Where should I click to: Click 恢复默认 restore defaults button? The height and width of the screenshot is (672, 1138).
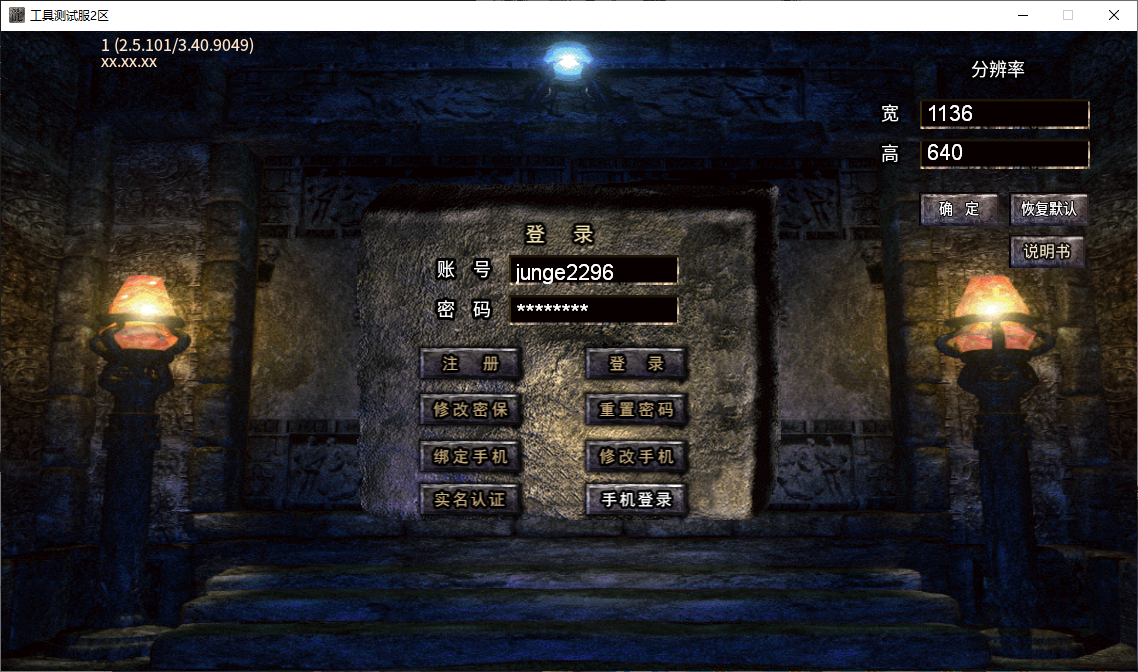[x=1049, y=209]
